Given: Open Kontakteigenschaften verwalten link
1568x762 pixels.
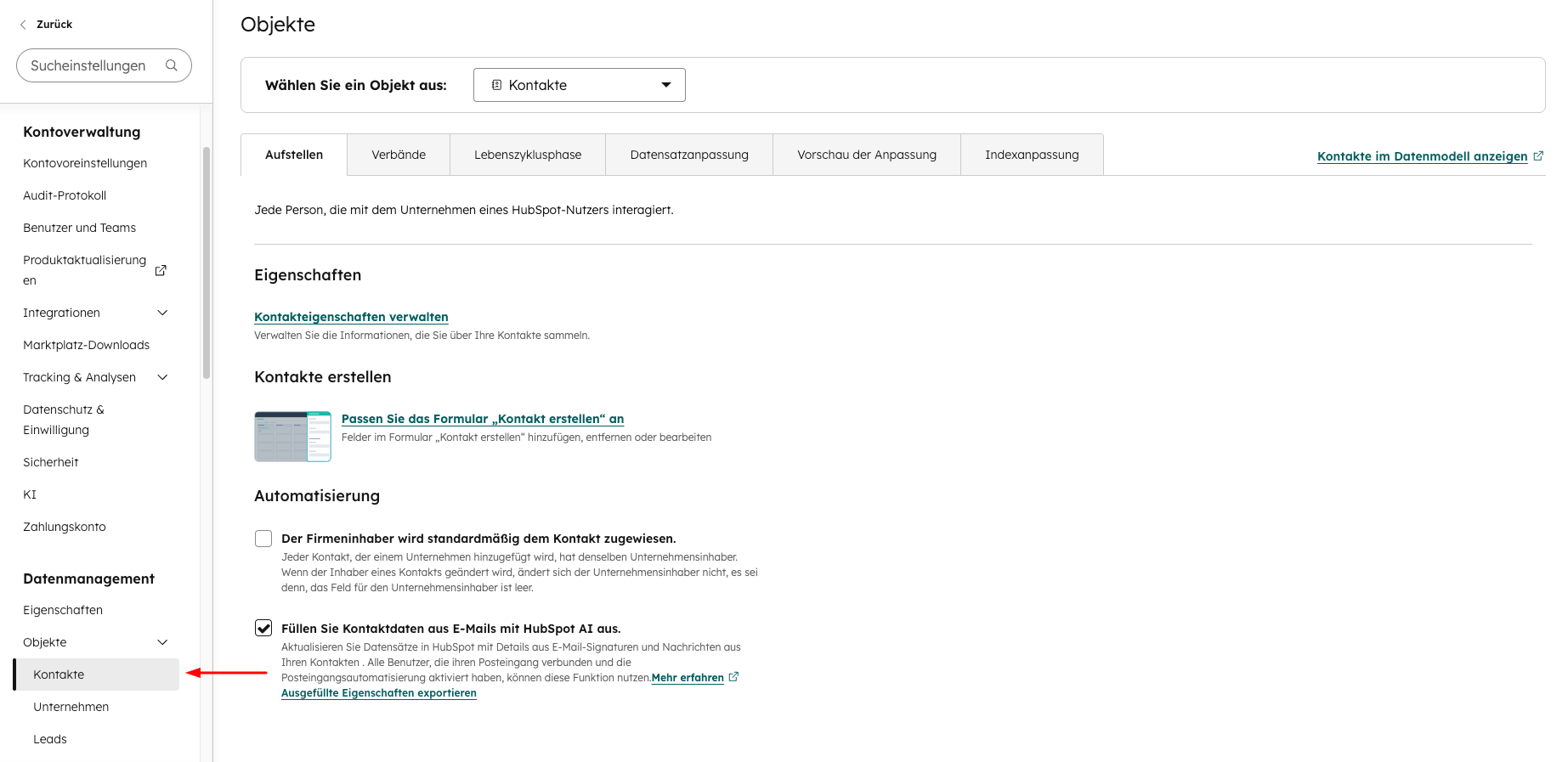Looking at the screenshot, I should (351, 317).
